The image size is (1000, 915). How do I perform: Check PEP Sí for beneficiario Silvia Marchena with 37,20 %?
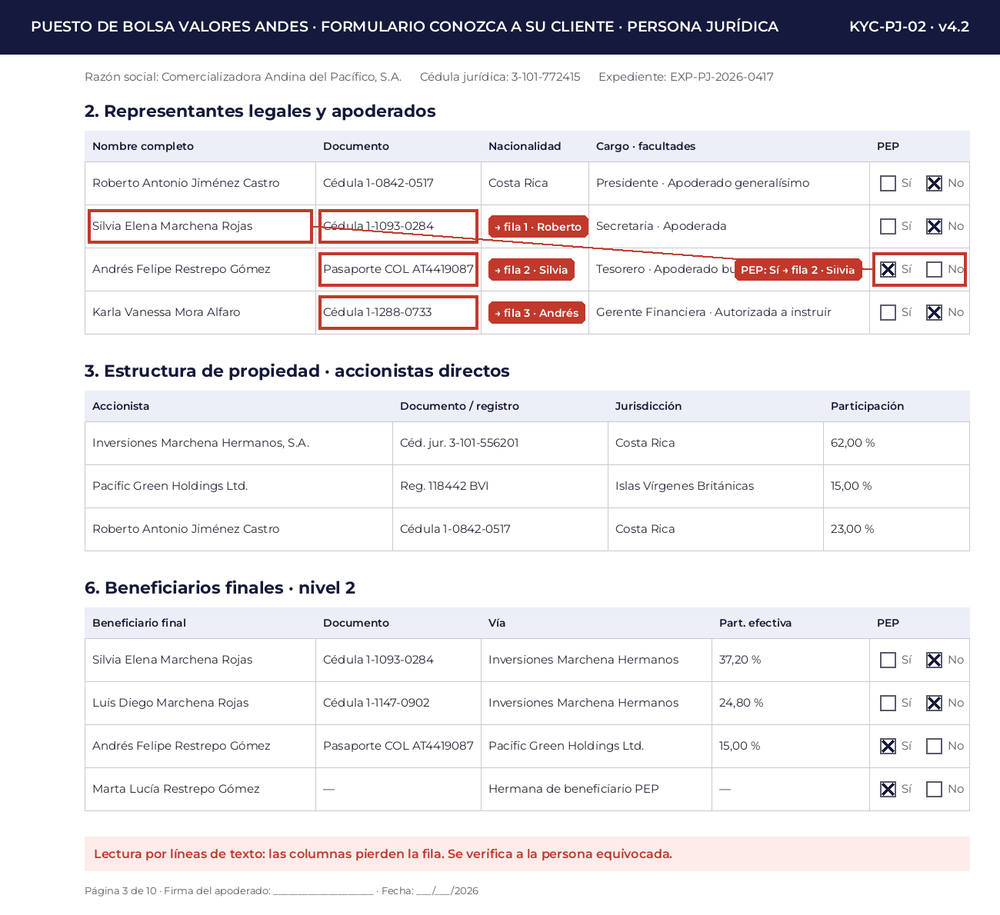(x=887, y=660)
